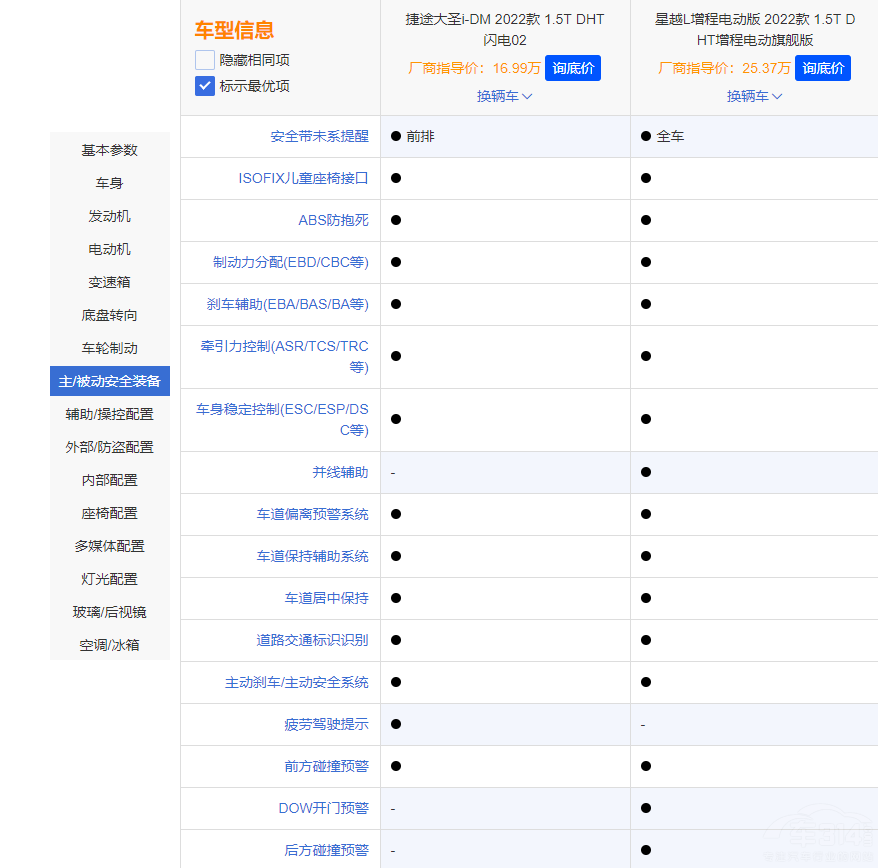
Task: Click 询底价 button for 捷途大圣i-DM
Action: (573, 68)
